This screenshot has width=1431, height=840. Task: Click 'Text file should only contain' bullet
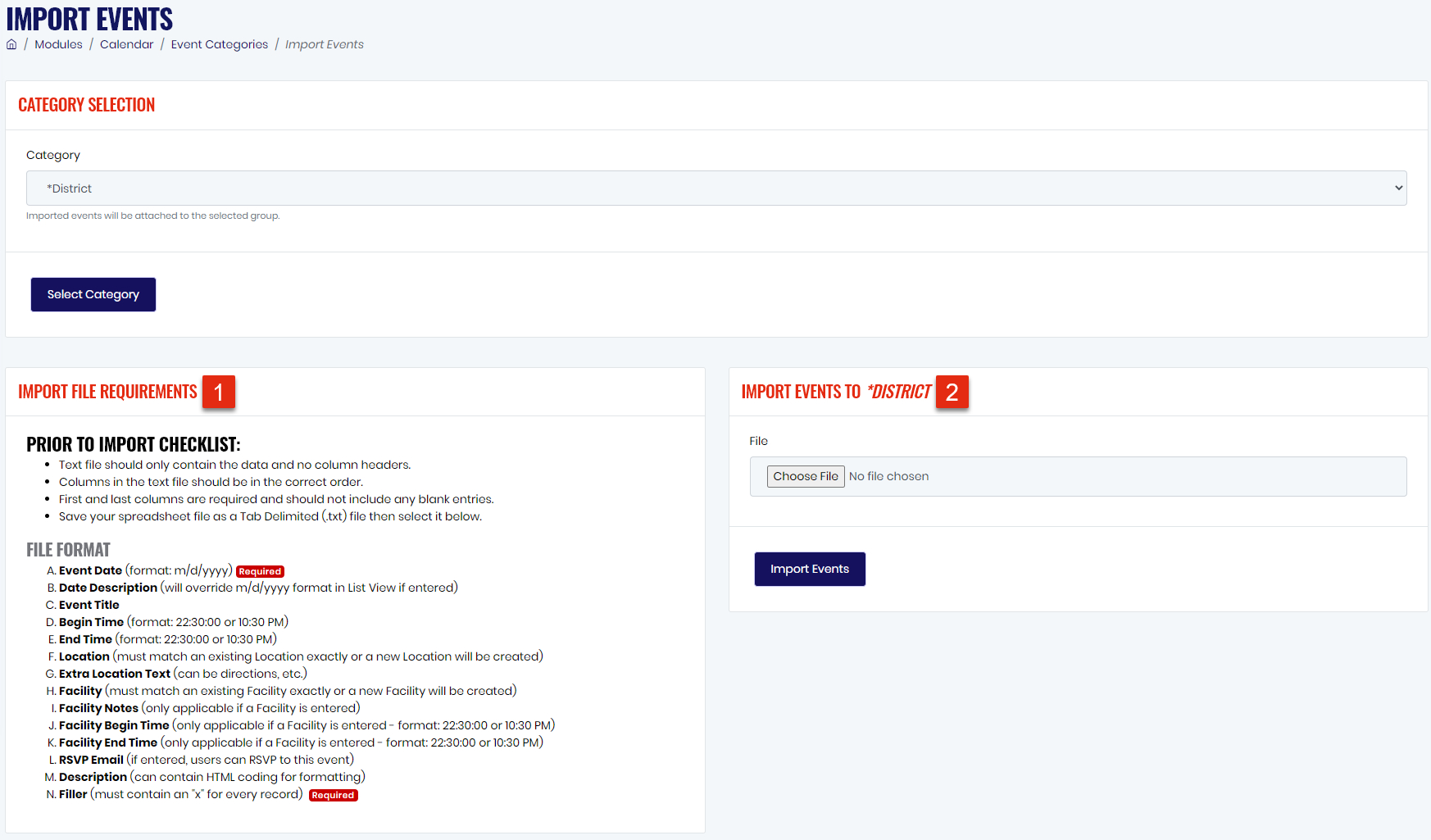pos(235,465)
